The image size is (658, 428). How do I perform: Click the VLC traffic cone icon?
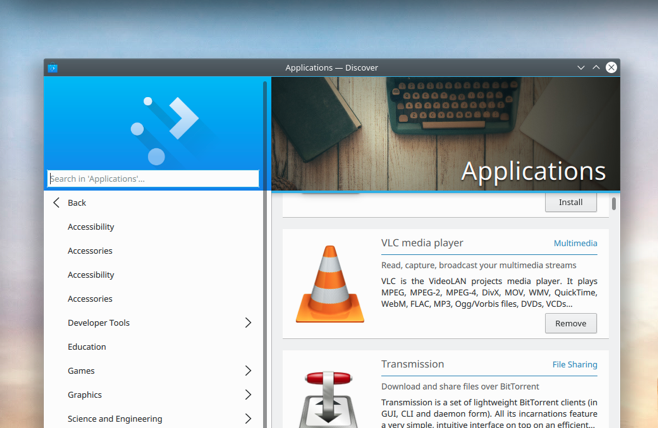point(329,284)
